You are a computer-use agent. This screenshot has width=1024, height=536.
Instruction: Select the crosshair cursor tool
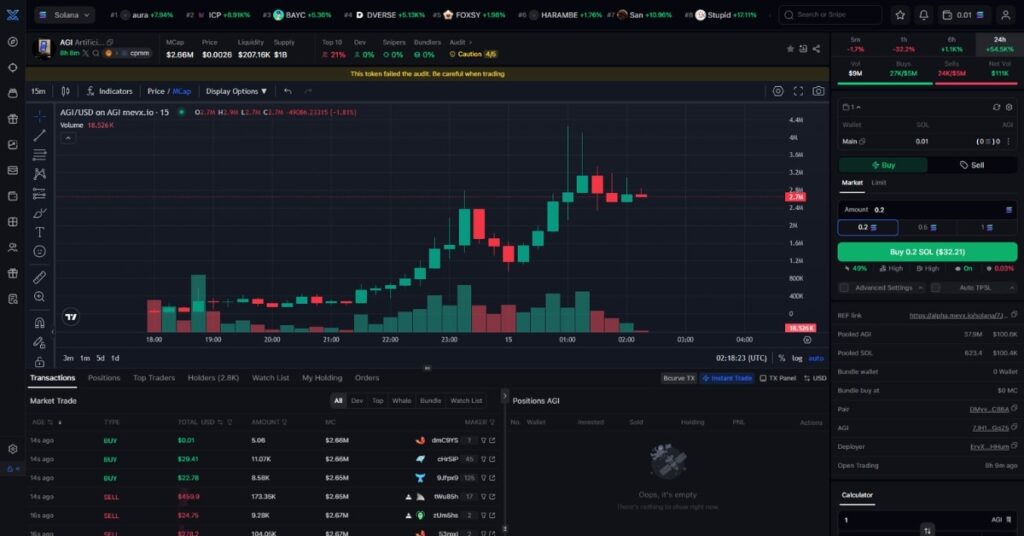(x=40, y=116)
